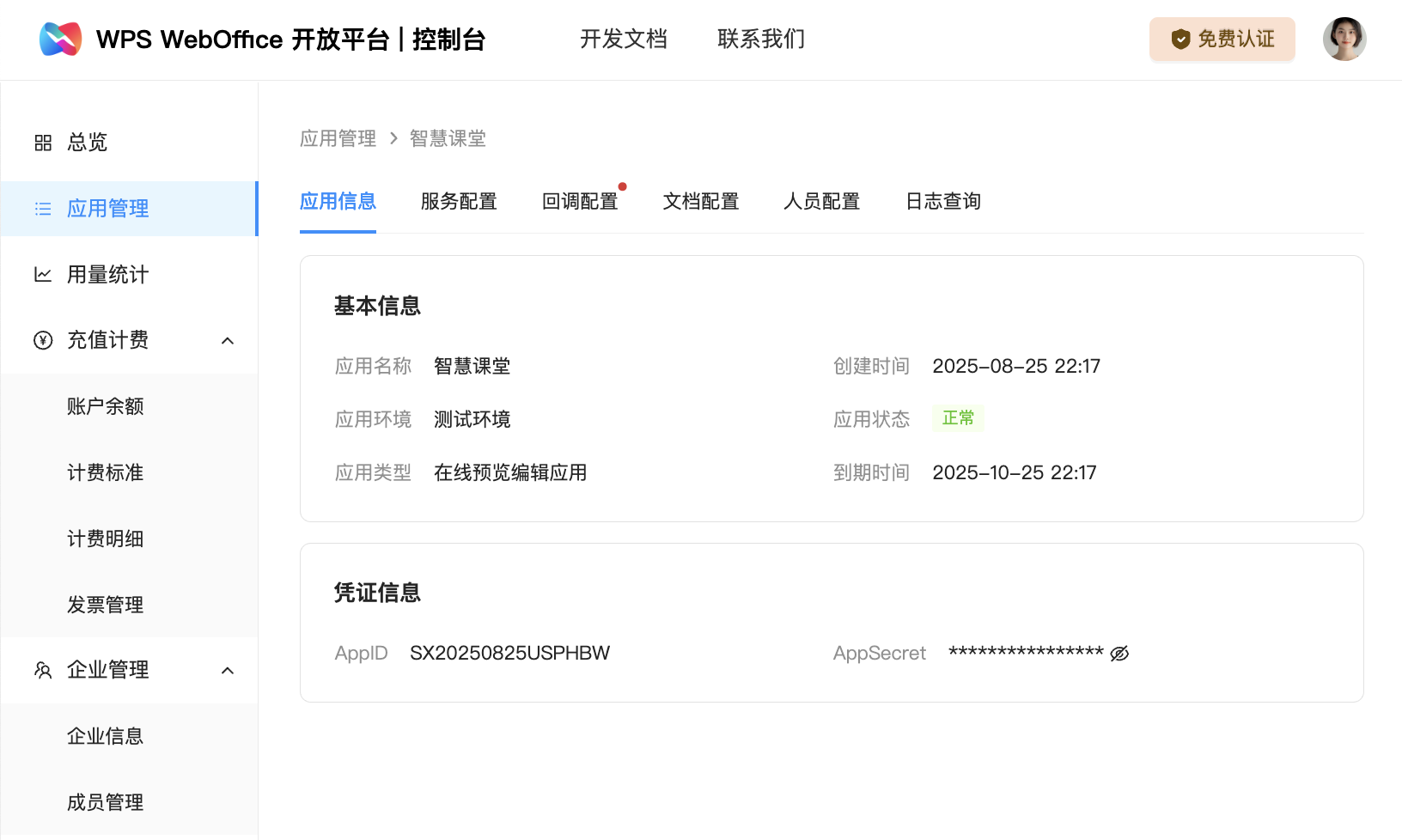Reveal AppSecret with the eye icon

[x=1119, y=654]
